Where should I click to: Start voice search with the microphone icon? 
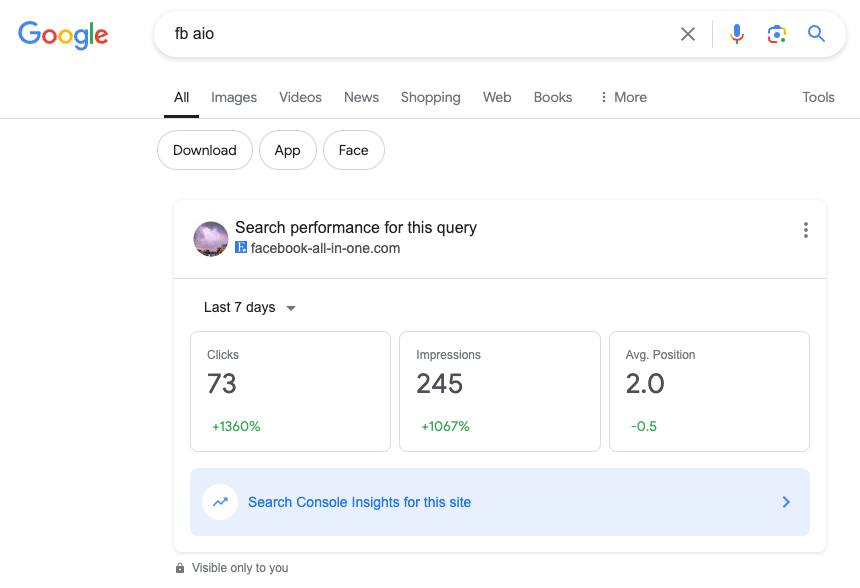[x=737, y=34]
